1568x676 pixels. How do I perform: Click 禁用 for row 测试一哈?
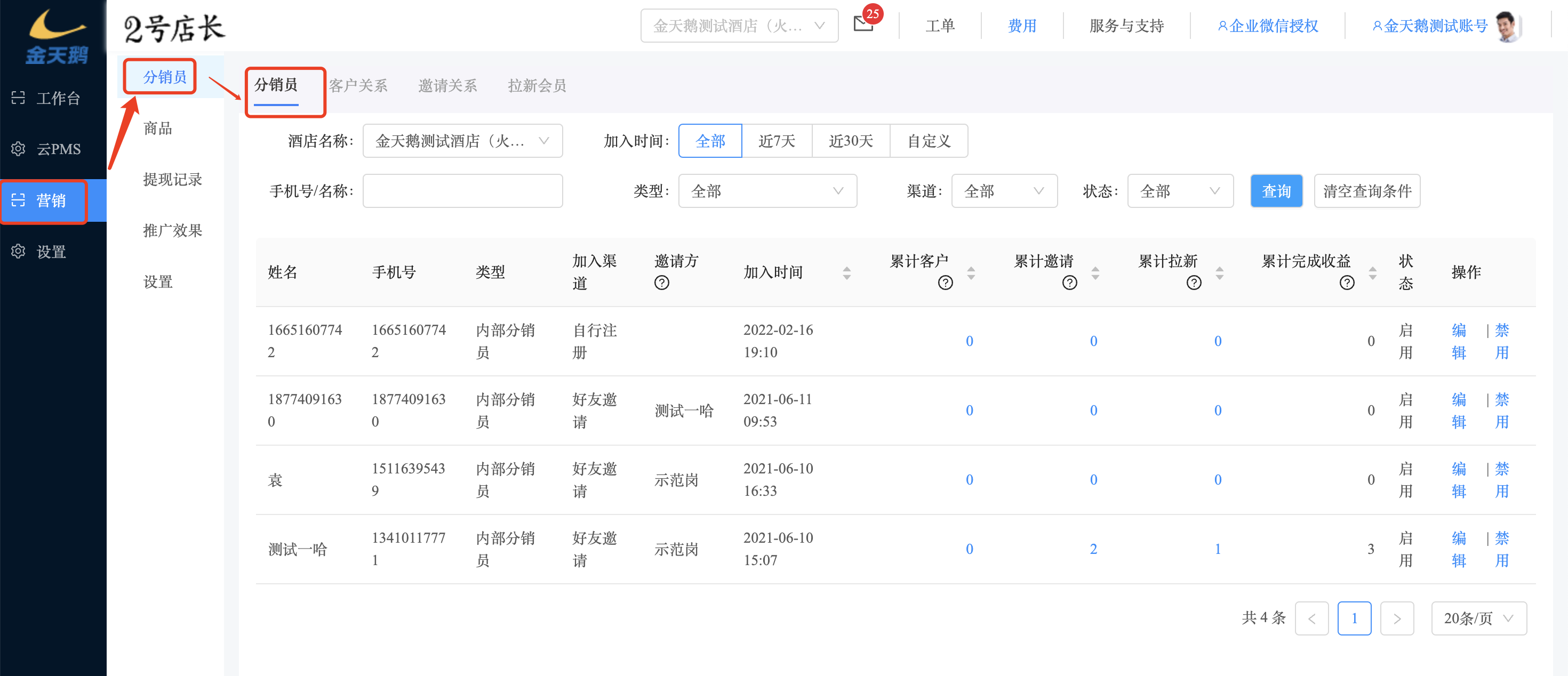point(1502,550)
